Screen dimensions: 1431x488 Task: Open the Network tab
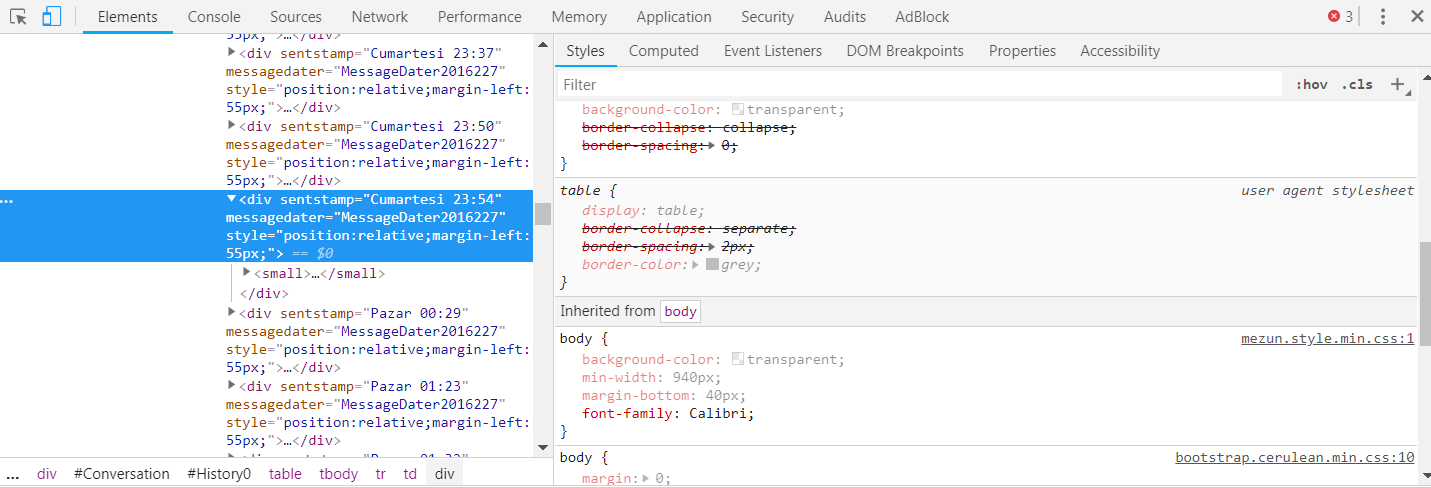(x=379, y=17)
